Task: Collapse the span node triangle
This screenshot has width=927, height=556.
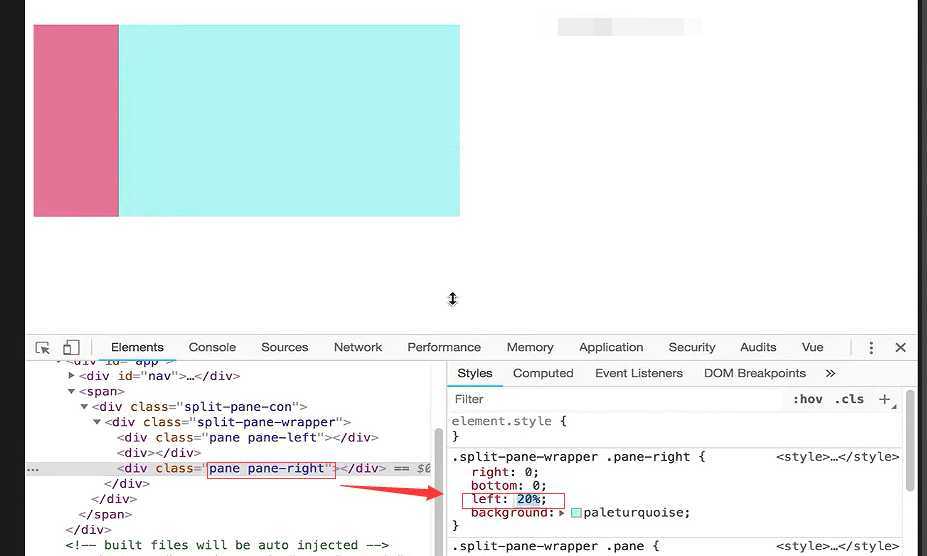Action: (x=71, y=391)
